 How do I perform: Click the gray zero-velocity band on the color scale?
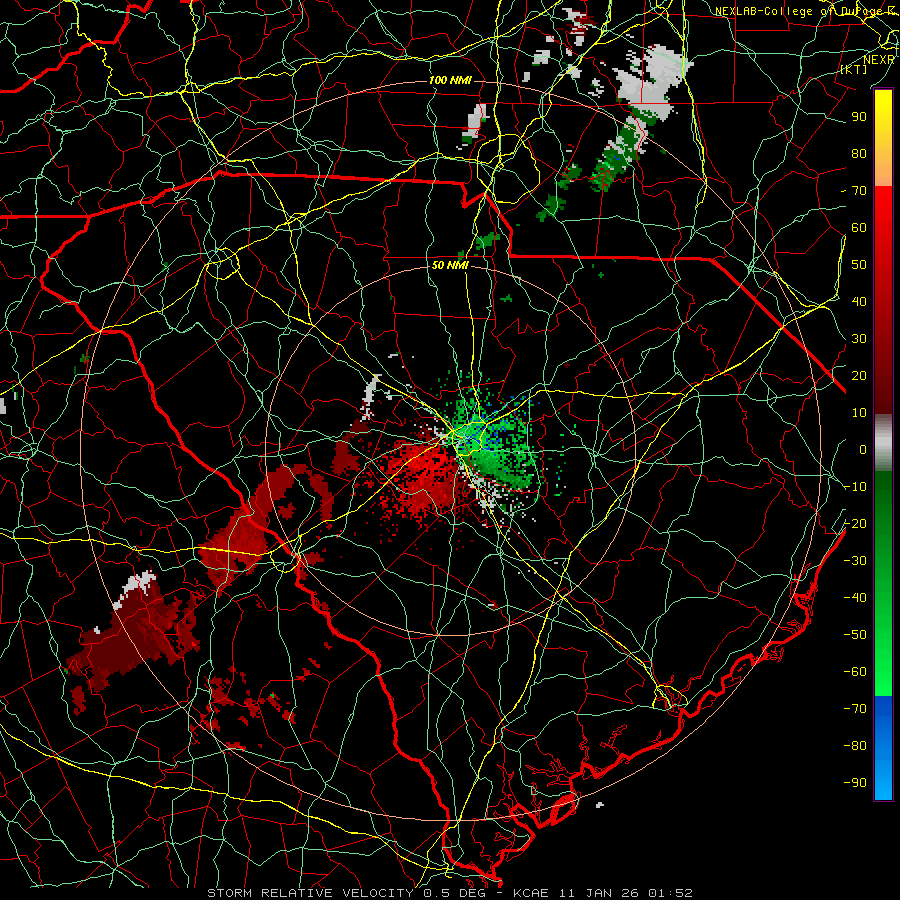click(883, 443)
